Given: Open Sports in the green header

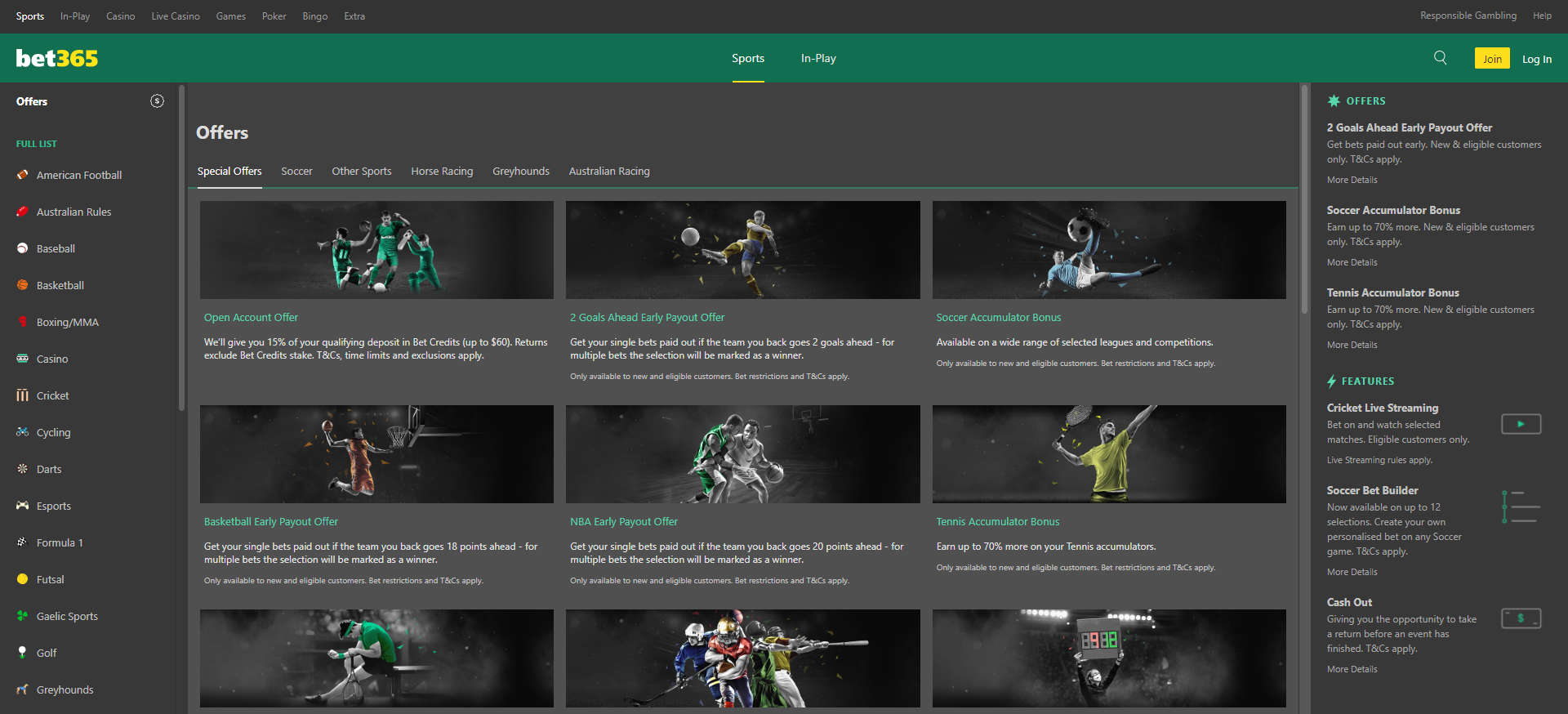Looking at the screenshot, I should tap(748, 58).
